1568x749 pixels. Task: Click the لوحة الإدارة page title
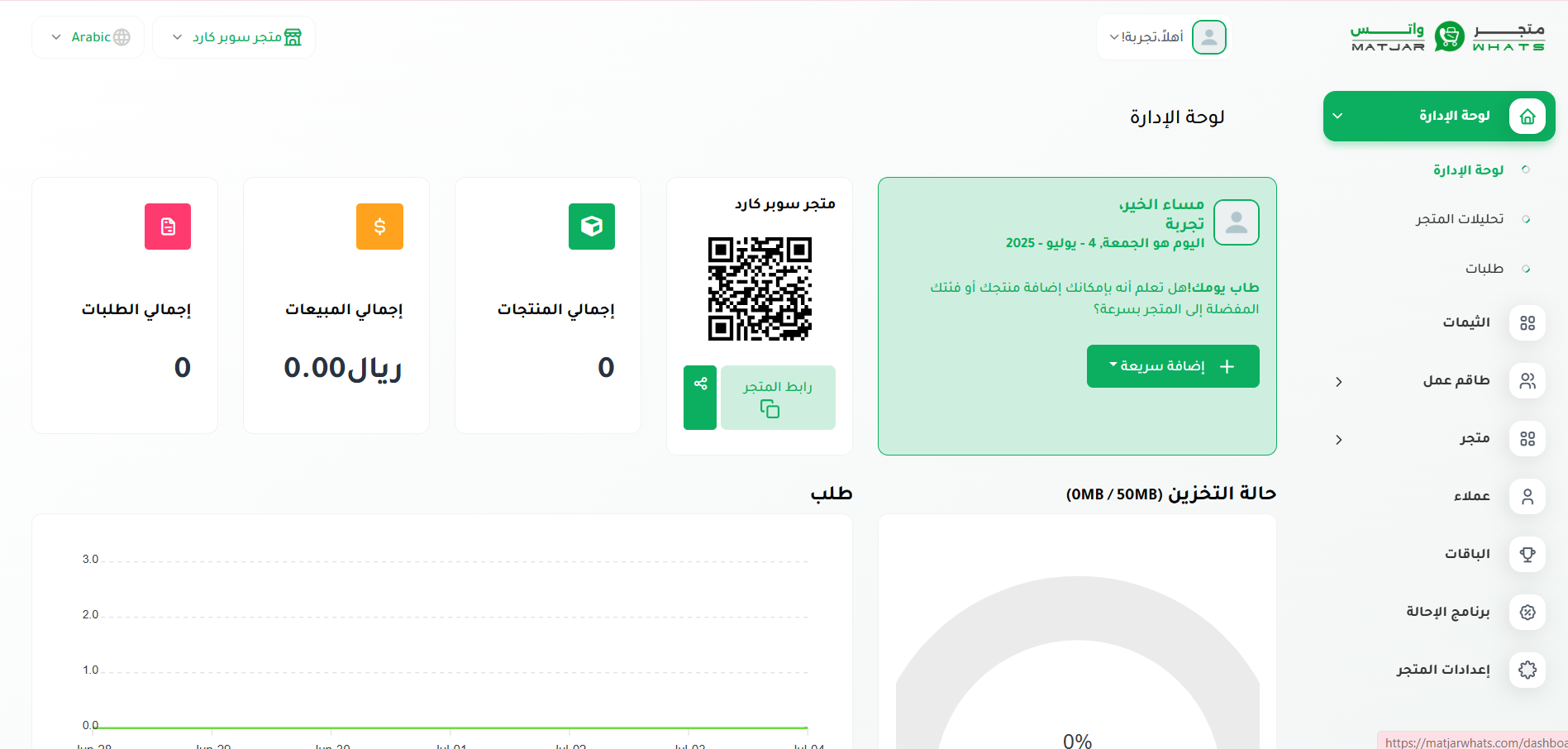coord(1177,117)
